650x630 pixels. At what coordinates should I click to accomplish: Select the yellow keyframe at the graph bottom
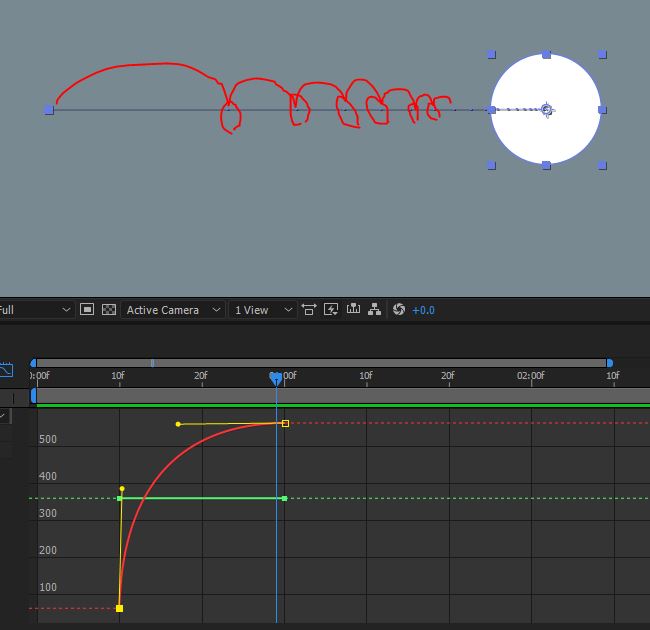(x=119, y=608)
